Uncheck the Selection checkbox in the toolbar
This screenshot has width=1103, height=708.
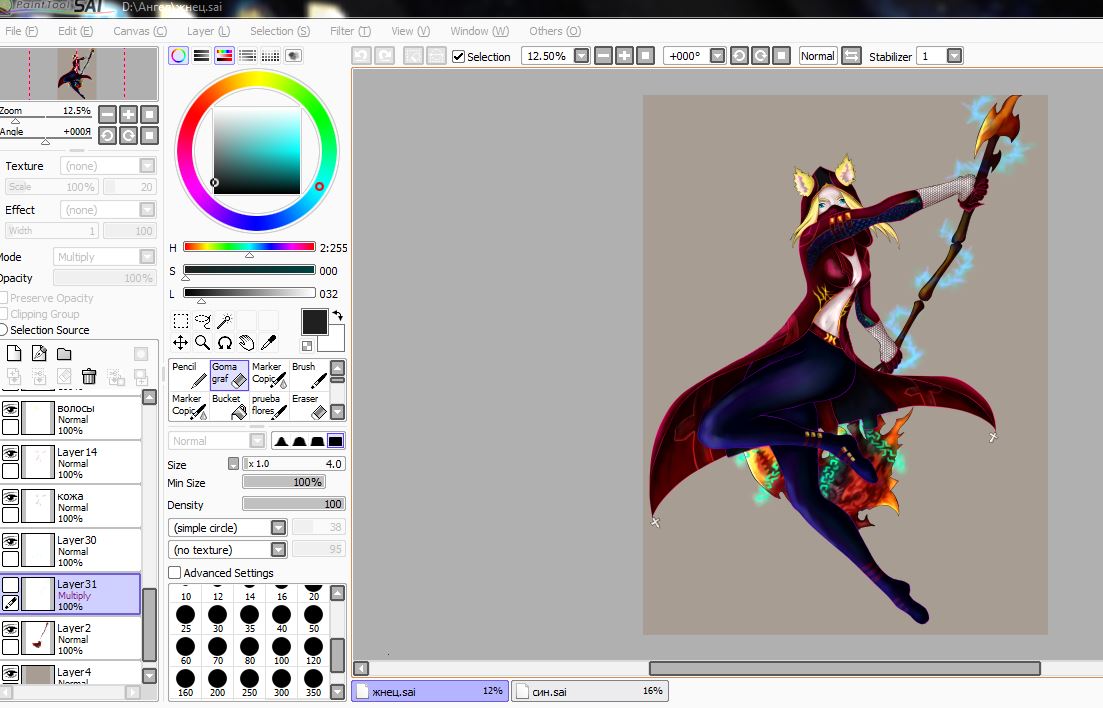pos(459,56)
